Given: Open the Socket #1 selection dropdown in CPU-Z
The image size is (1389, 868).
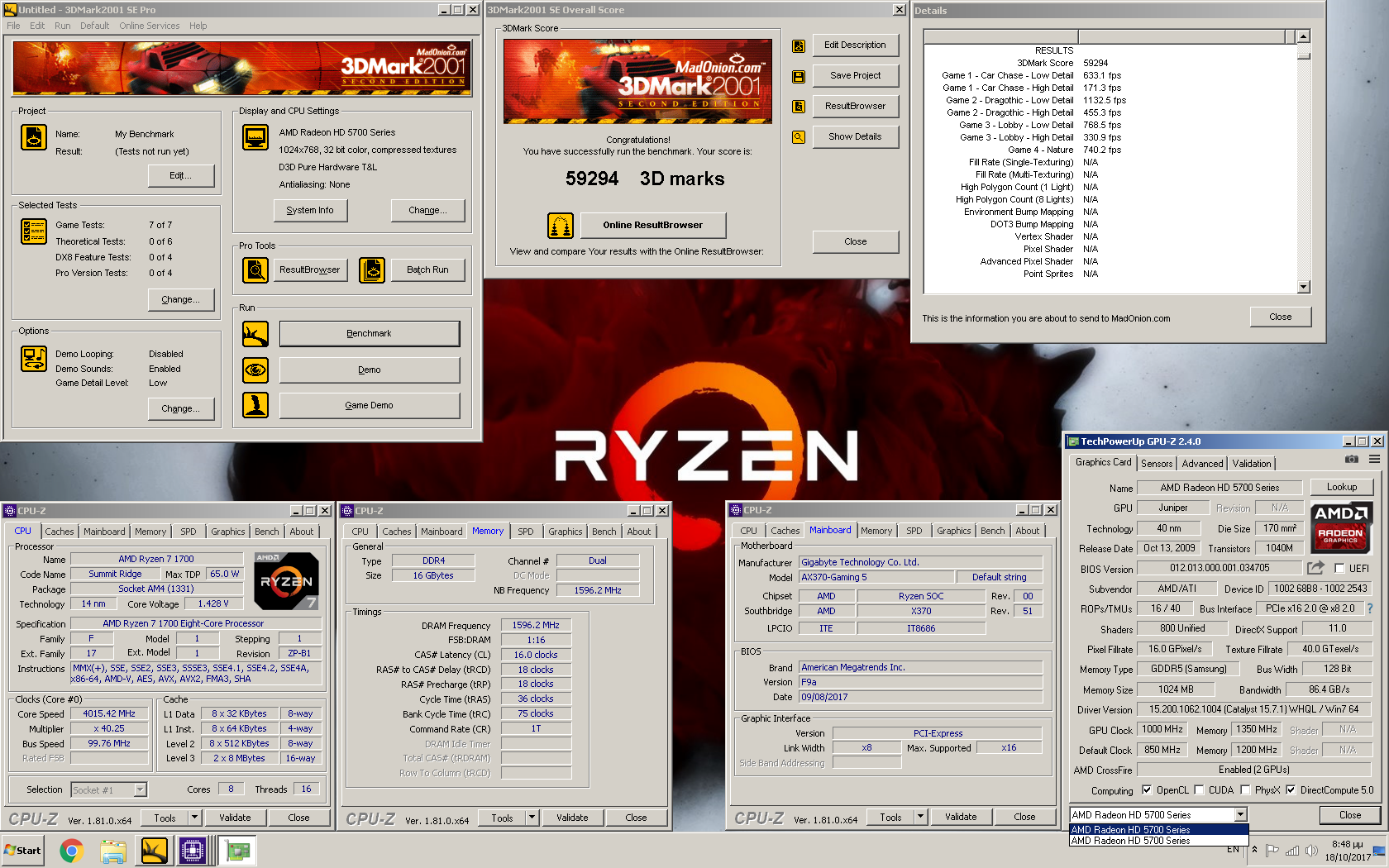Looking at the screenshot, I should pos(141,790).
